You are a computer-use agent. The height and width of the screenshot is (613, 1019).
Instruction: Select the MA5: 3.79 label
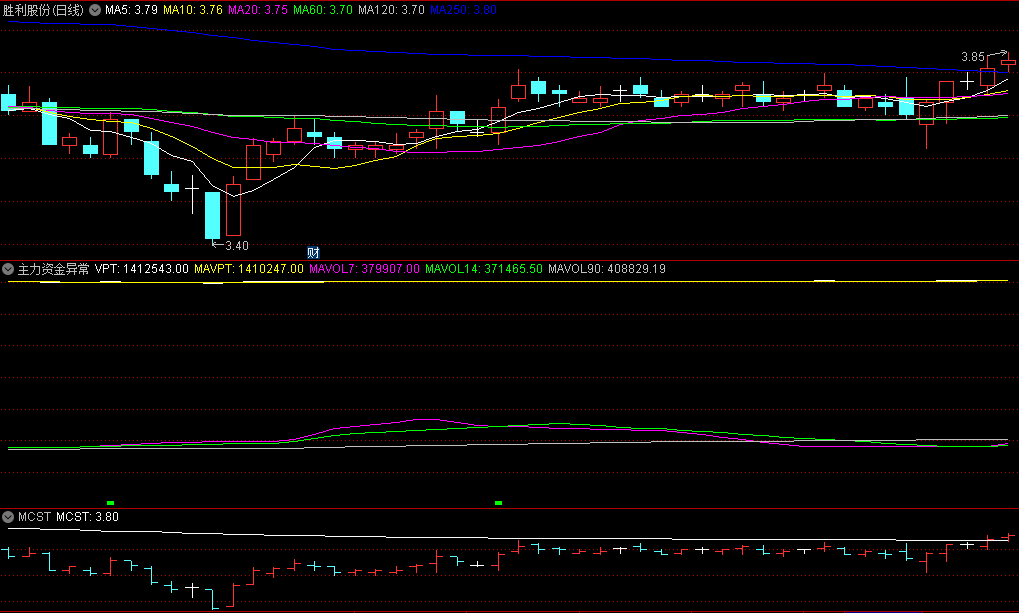click(131, 10)
